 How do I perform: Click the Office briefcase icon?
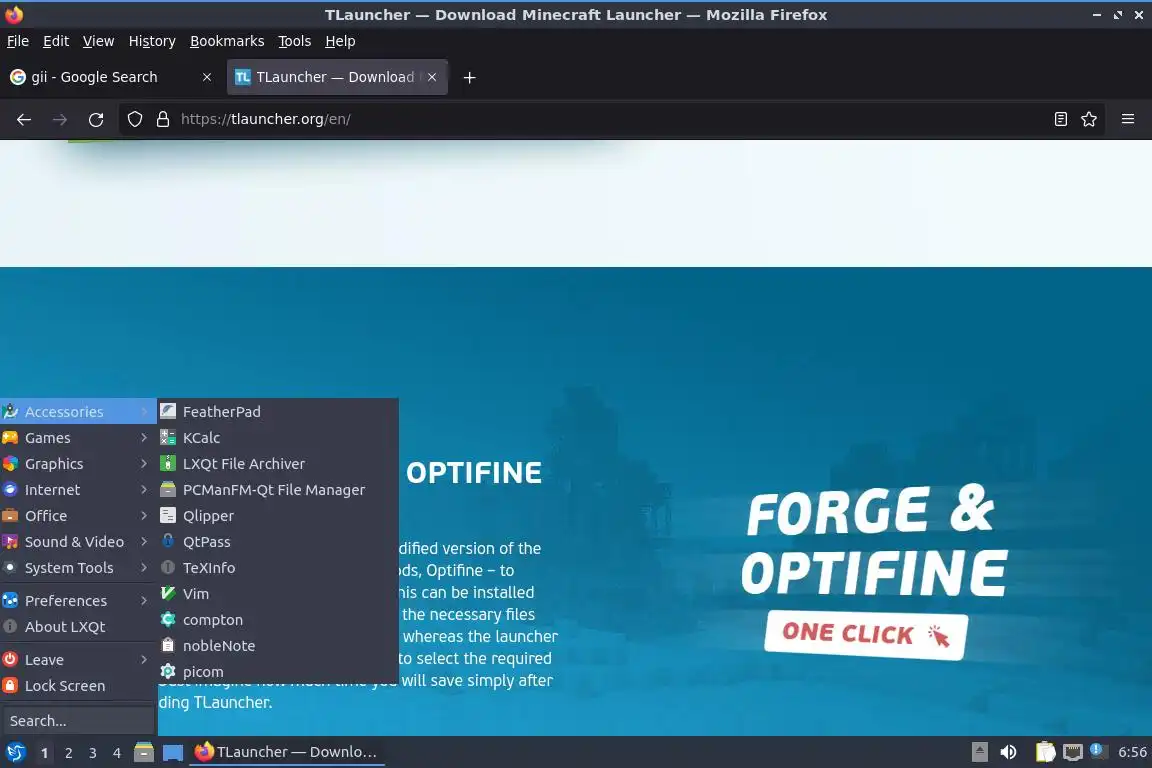point(10,516)
